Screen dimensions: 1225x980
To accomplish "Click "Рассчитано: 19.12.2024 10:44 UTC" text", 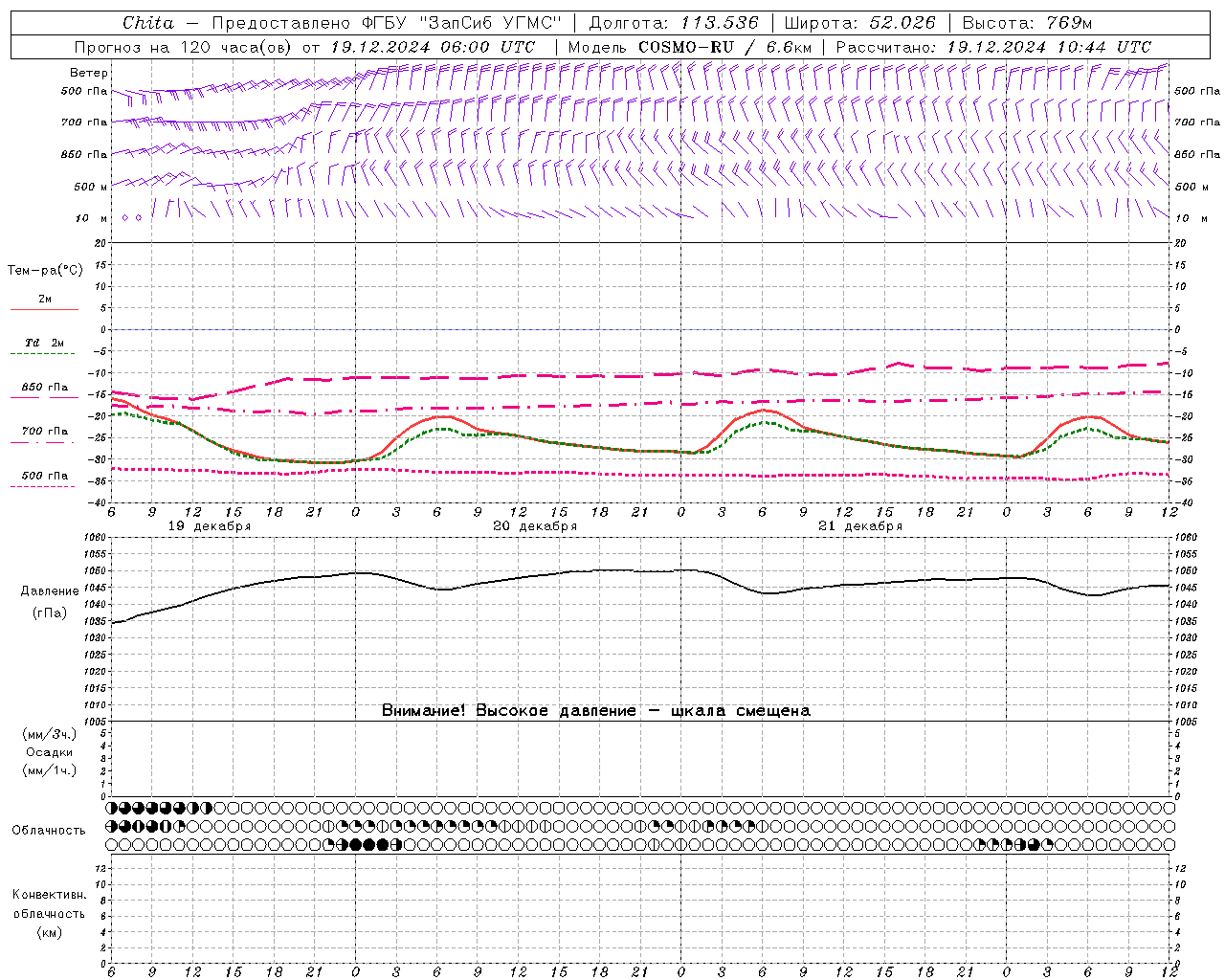I will point(993,47).
